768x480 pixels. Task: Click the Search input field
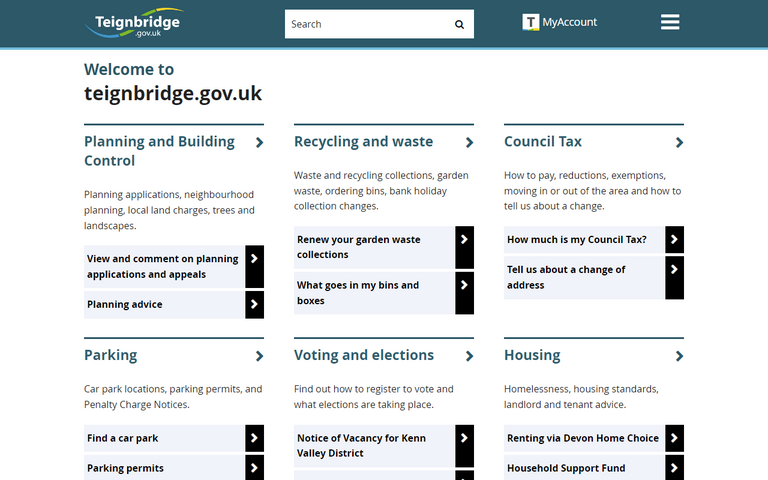point(365,24)
